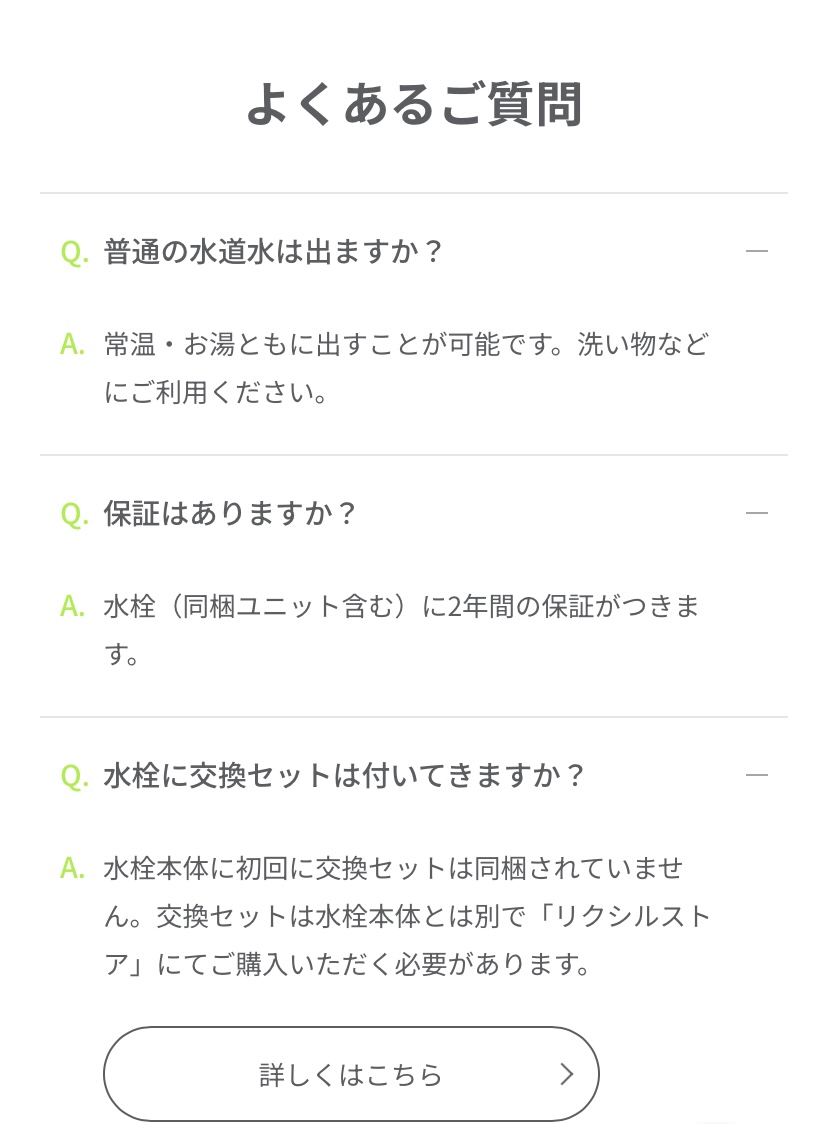
Task: Click the よくあるご質問 page heading
Action: coord(414,105)
